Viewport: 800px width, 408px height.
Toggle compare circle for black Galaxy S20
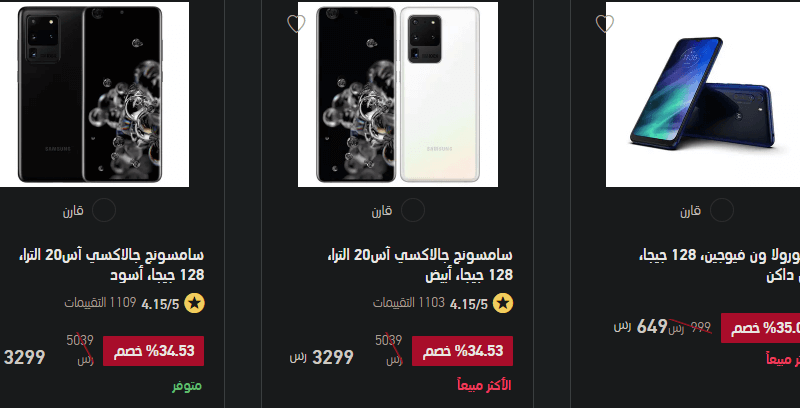104,210
